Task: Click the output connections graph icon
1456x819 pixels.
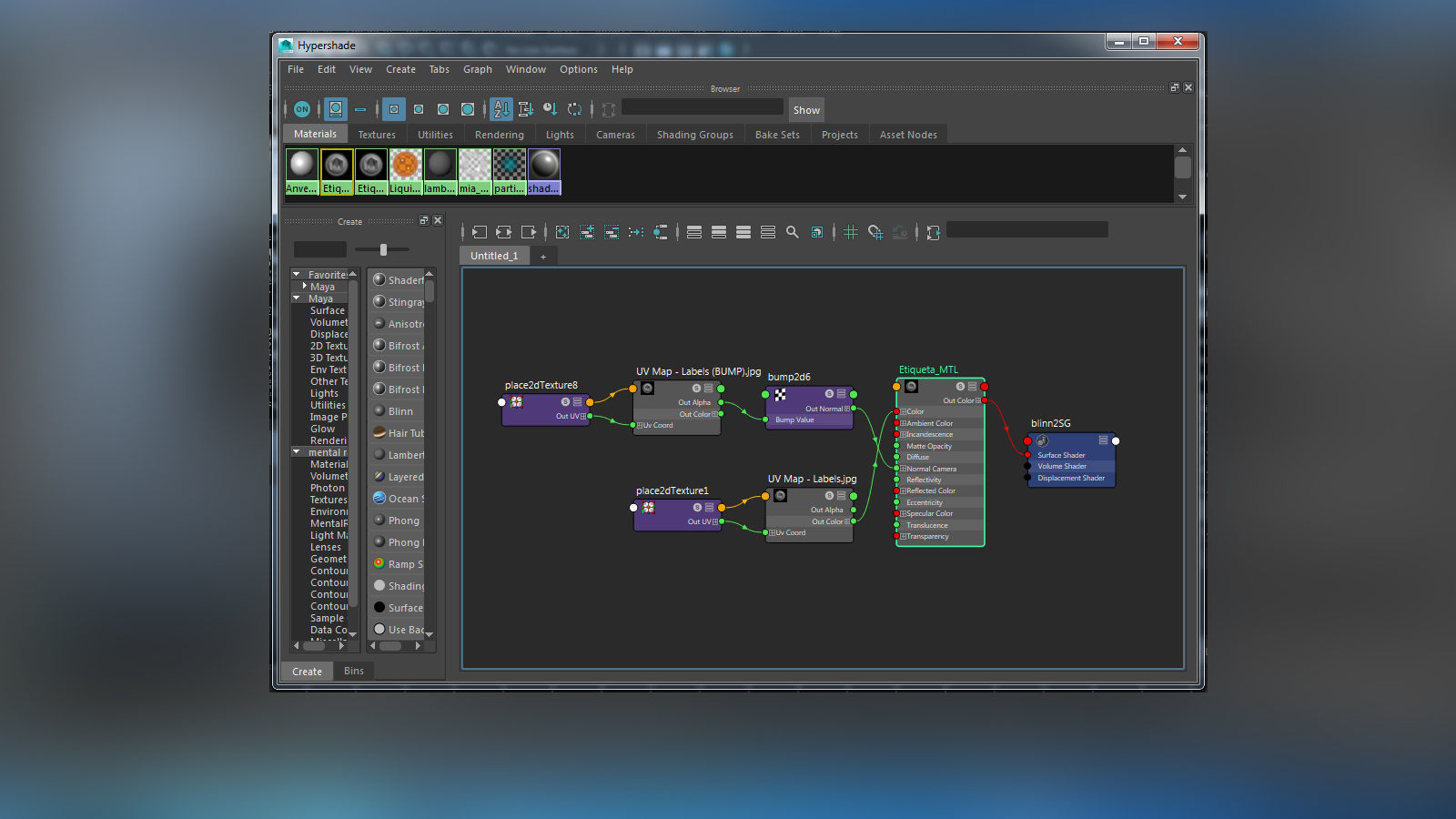Action: 529,232
